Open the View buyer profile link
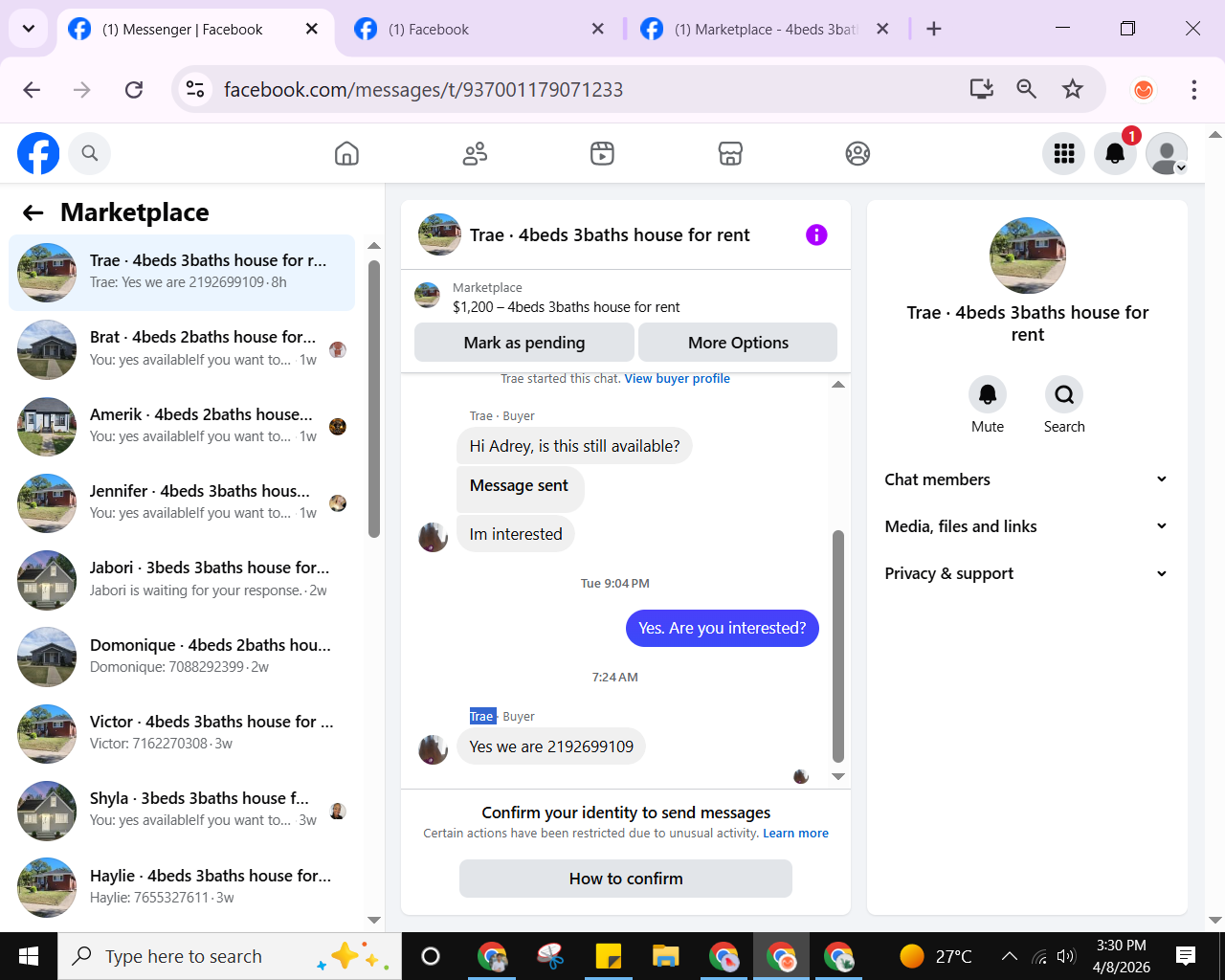The image size is (1225, 980). tap(677, 379)
